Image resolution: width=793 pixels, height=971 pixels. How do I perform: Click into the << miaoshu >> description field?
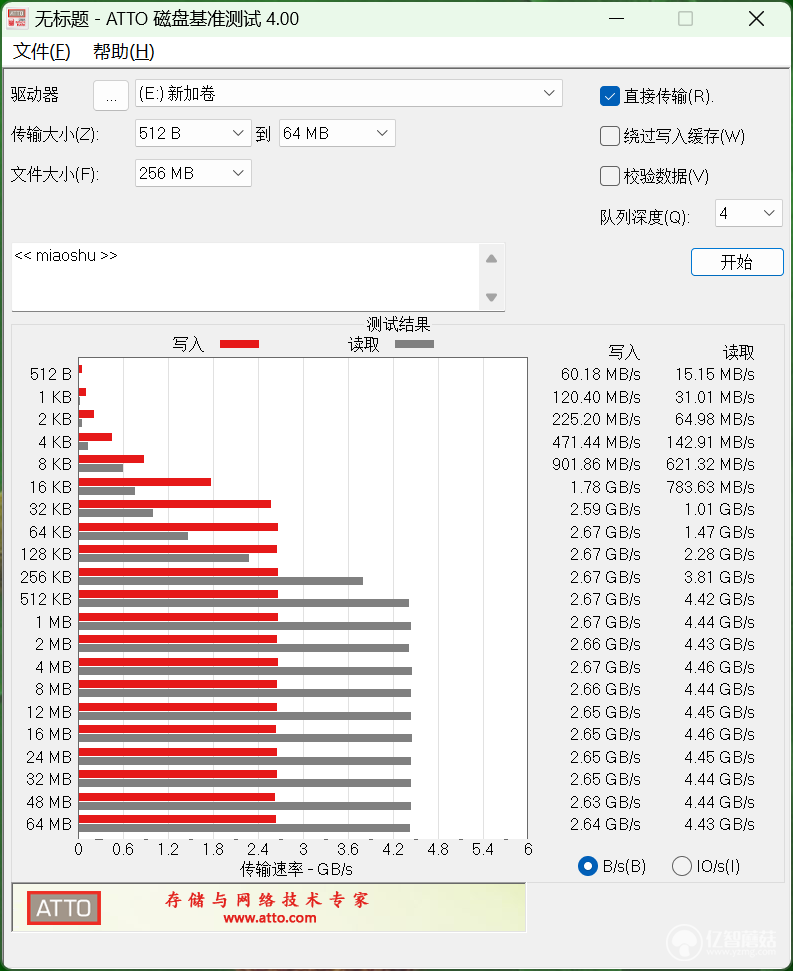pyautogui.click(x=245, y=277)
